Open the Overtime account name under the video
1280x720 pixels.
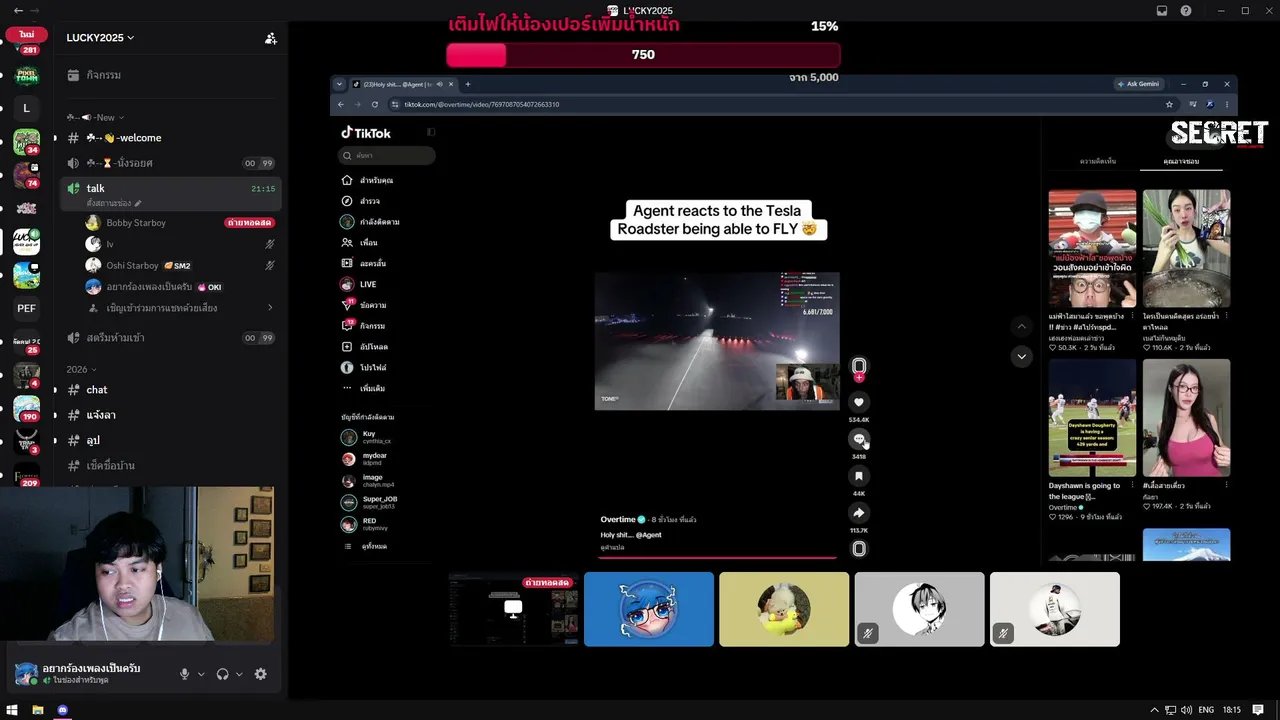618,520
